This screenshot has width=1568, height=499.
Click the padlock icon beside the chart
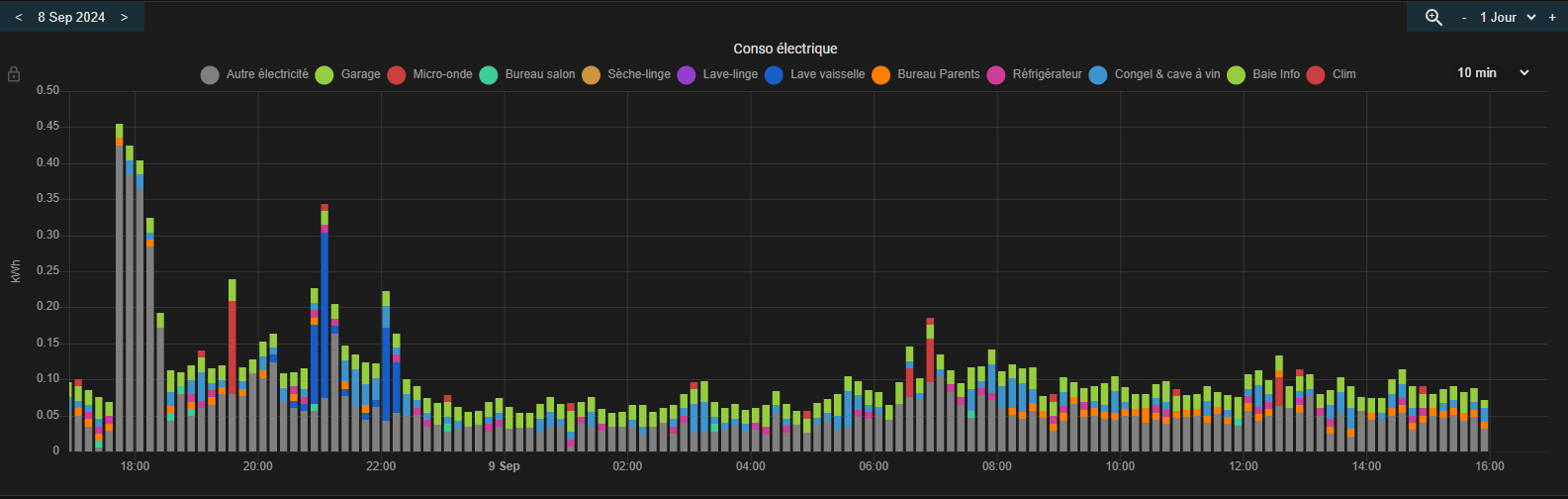pos(14,74)
